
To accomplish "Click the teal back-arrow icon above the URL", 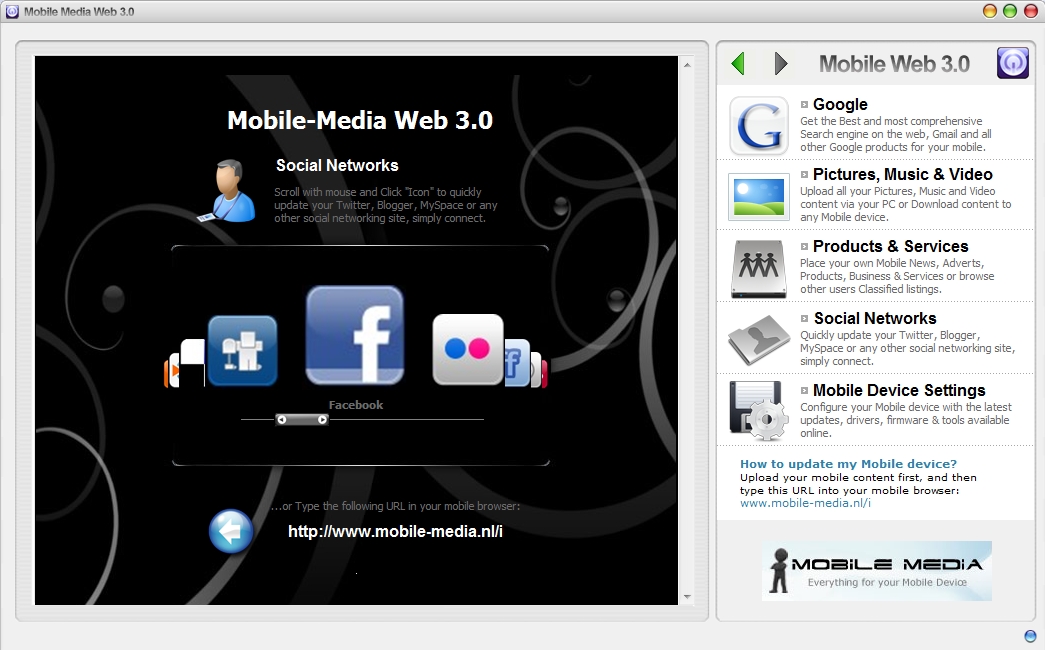I will (231, 531).
